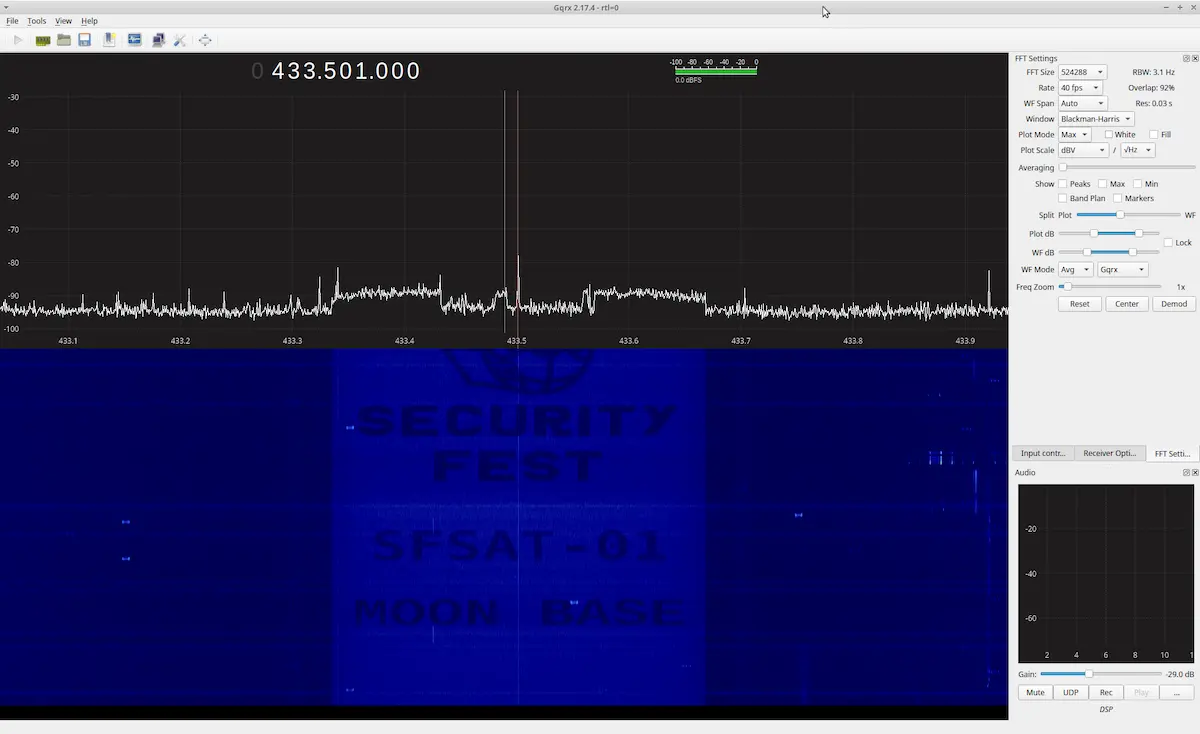The image size is (1200, 734).
Task: Click the Res: 0.03 s text
Action: [1154, 103]
